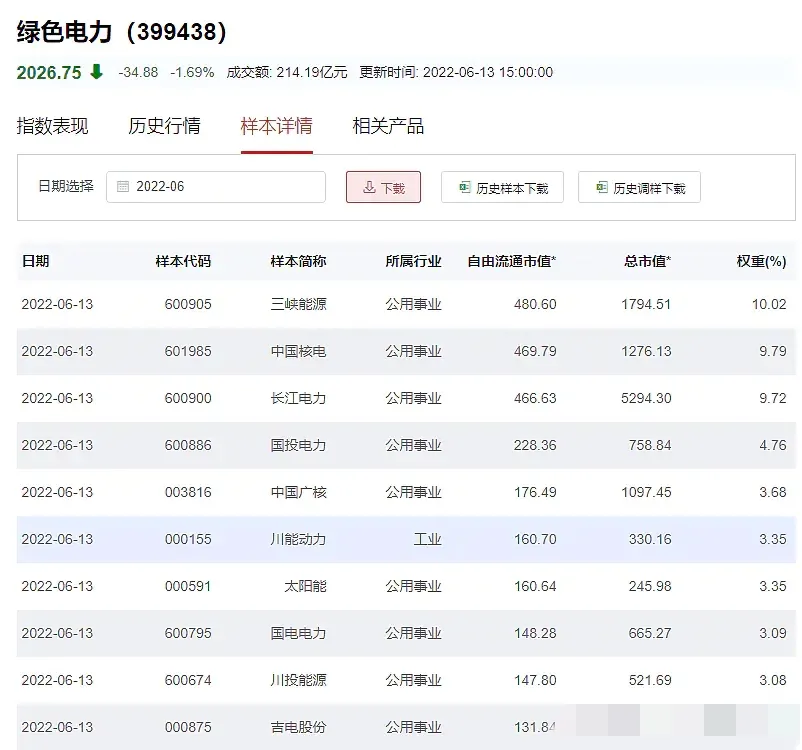This screenshot has width=802, height=750.
Task: Click the 245.98 total market value
Action: [x=650, y=587]
